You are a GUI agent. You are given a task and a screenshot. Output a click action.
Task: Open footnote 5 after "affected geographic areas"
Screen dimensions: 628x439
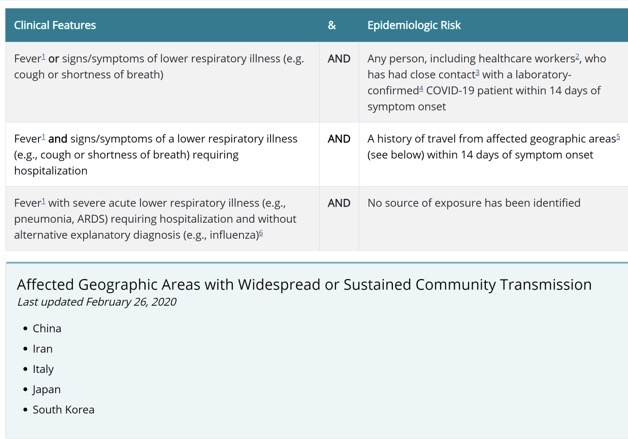tap(618, 137)
